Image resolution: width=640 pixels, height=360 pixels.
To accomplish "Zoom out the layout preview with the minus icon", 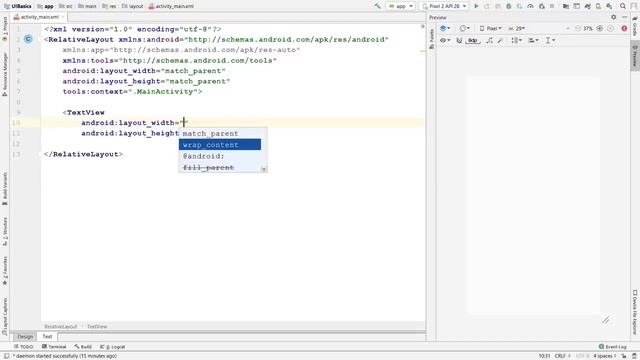I will pyautogui.click(x=578, y=29).
